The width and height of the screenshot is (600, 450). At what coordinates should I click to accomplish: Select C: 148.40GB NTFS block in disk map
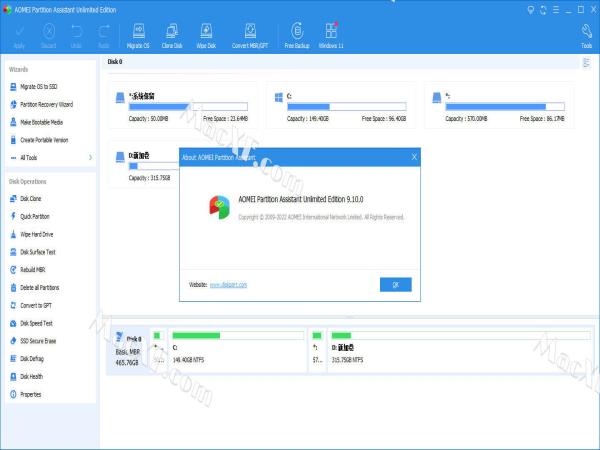237,349
